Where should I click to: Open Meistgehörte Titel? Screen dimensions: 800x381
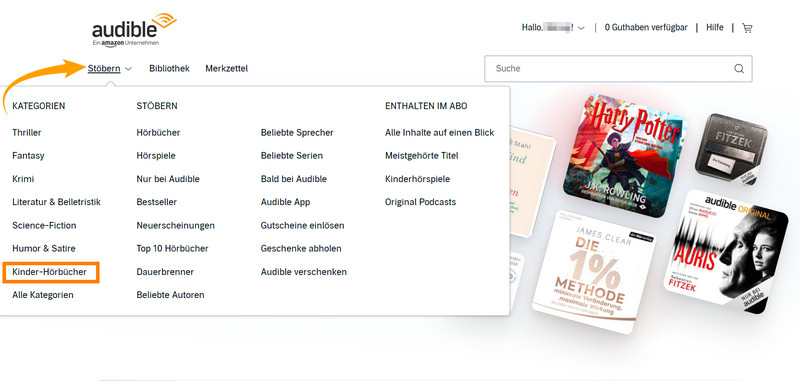(422, 156)
